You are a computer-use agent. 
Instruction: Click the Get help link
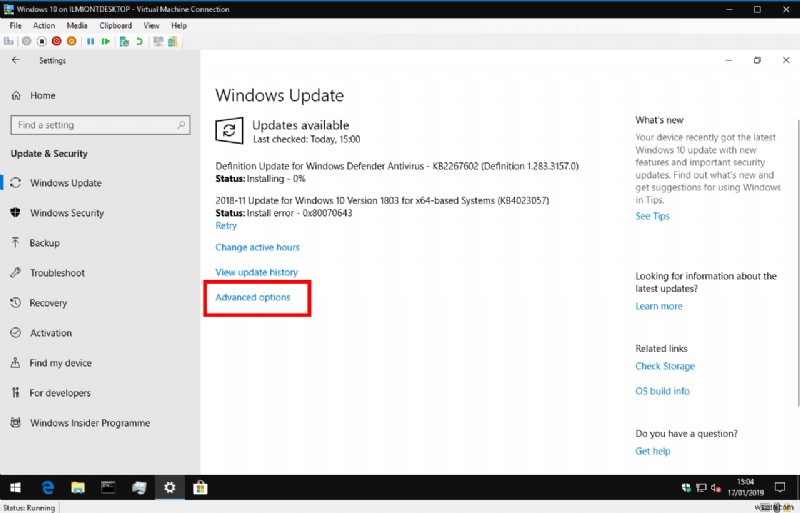(653, 451)
